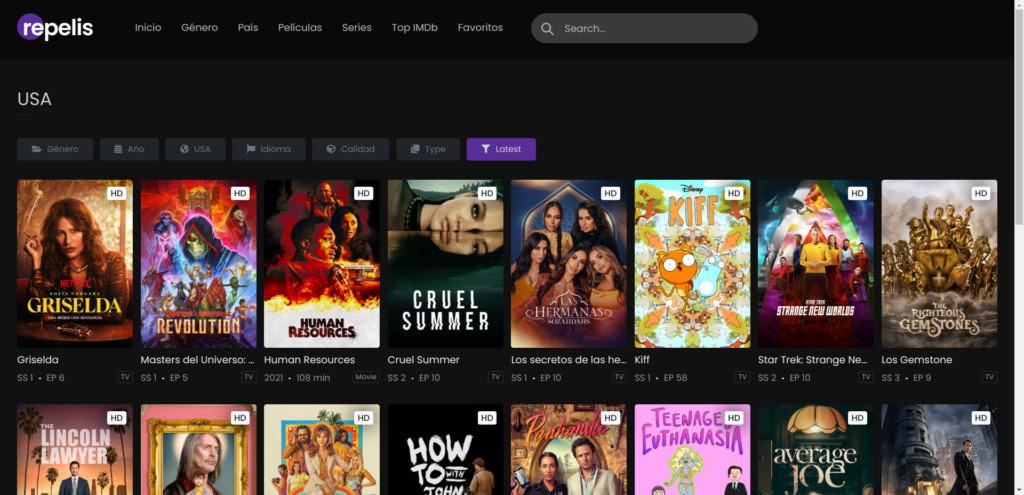
Task: Open the Type filter dropdown
Action: [428, 149]
